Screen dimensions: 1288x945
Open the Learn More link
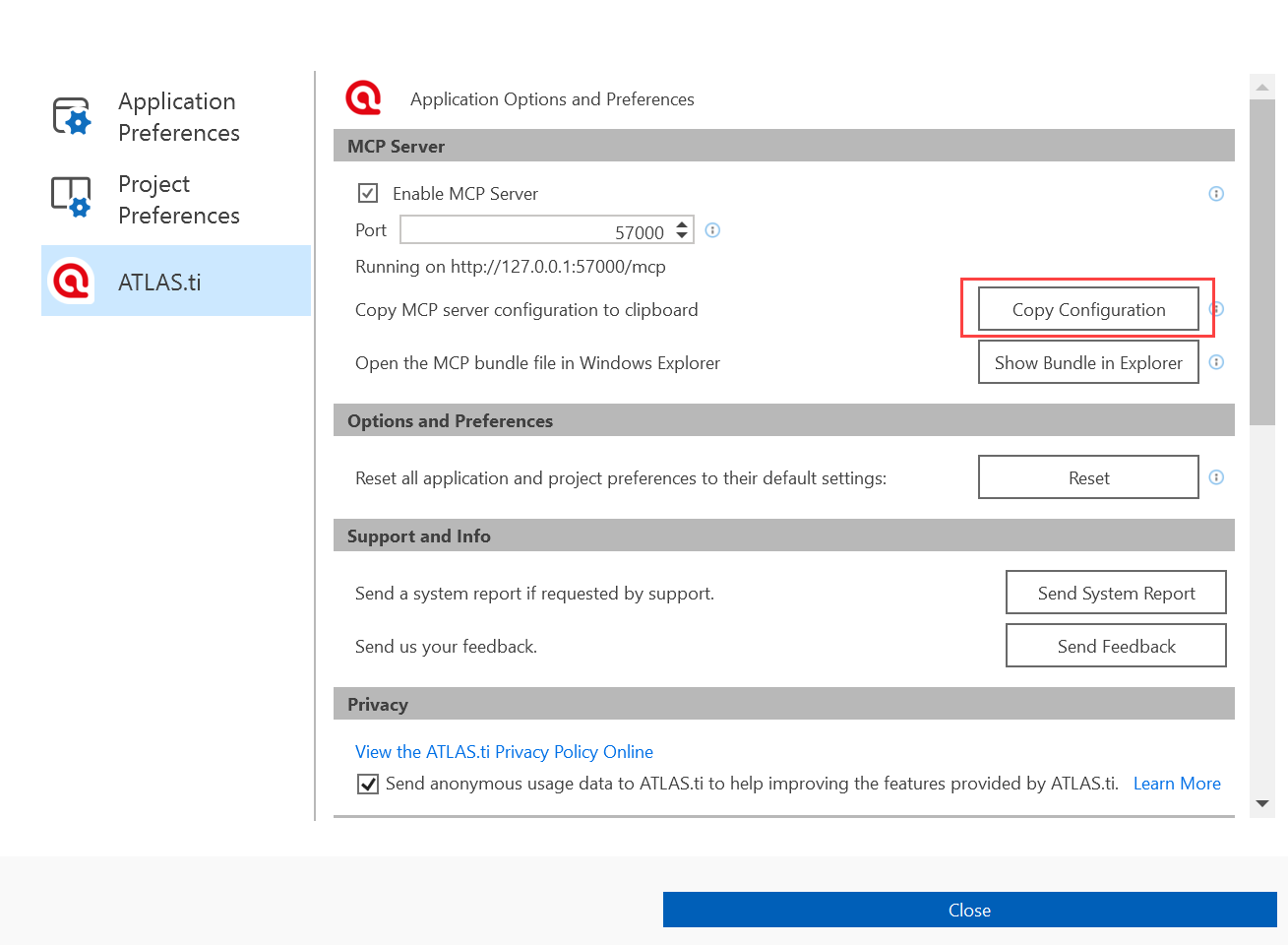click(1177, 784)
